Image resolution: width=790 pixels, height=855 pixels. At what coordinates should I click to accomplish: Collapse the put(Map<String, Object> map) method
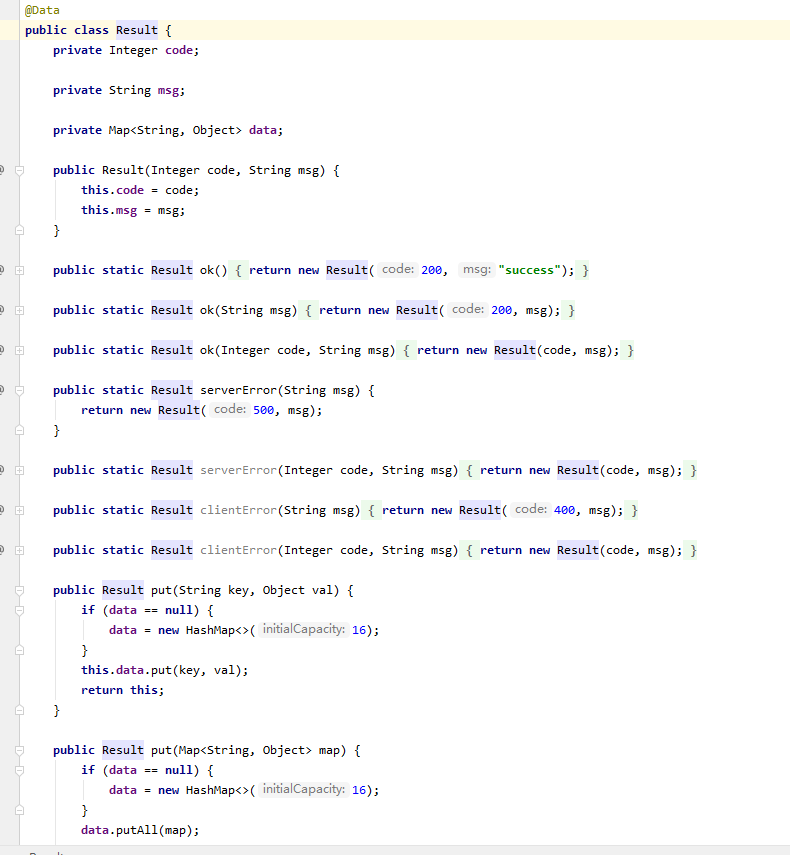pos(20,750)
